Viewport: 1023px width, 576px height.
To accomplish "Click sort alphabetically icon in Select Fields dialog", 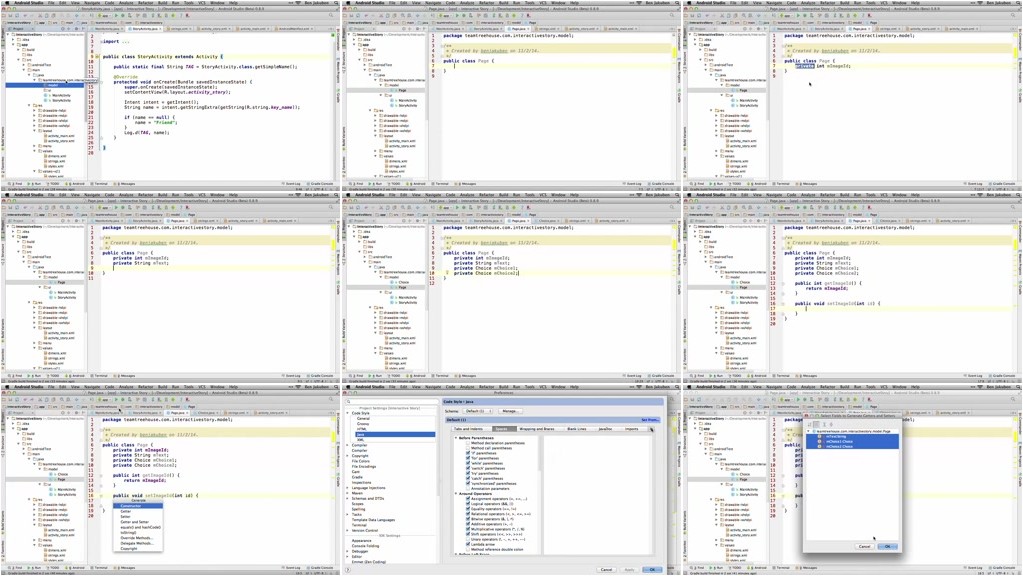I will point(809,425).
